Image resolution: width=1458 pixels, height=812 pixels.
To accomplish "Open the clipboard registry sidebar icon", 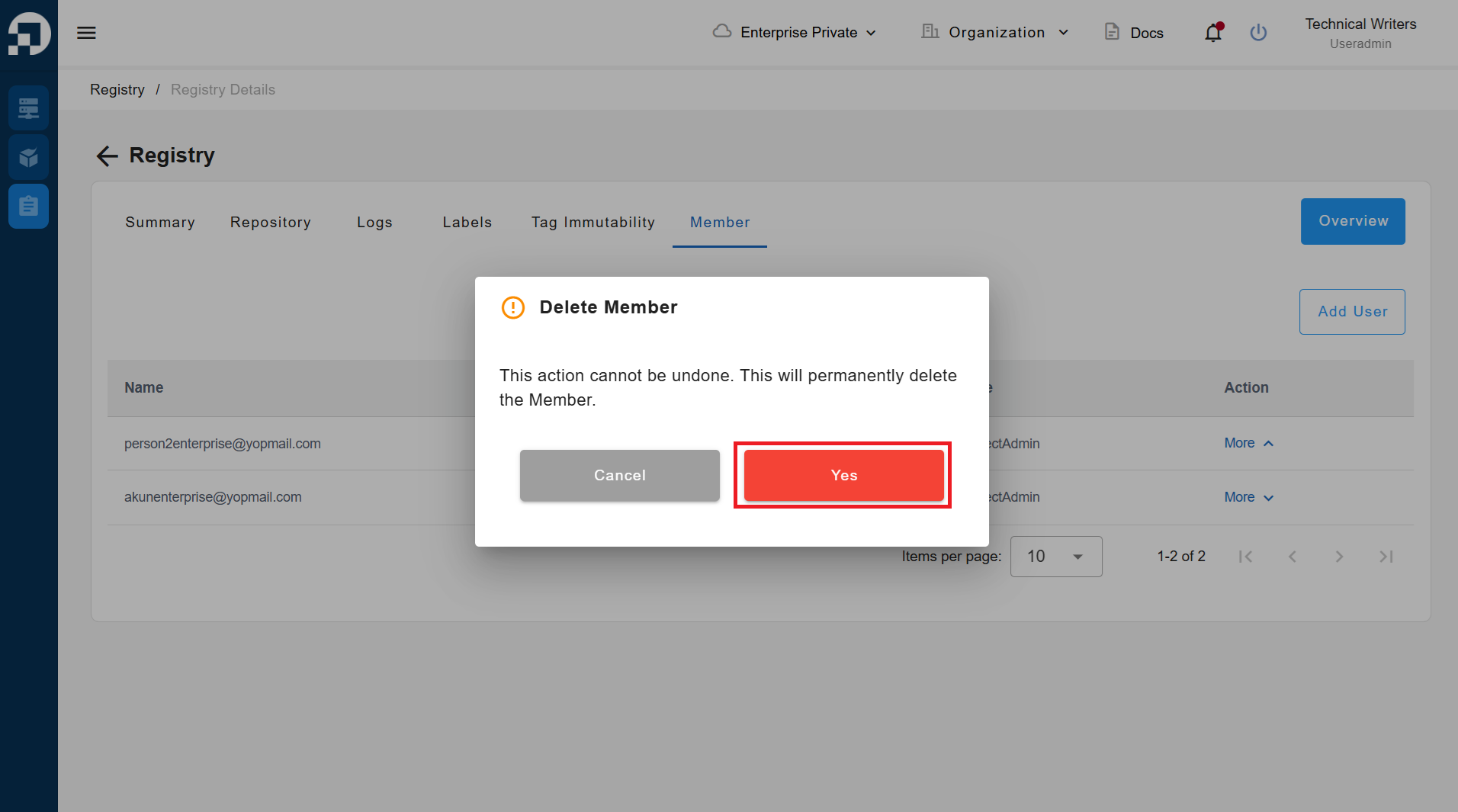I will coord(29,206).
